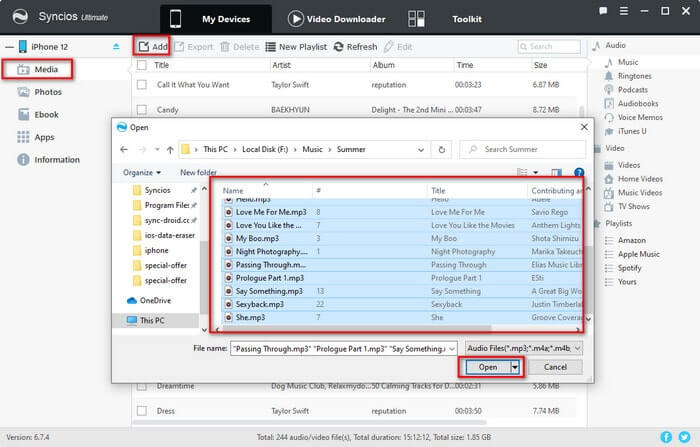The width and height of the screenshot is (700, 447).
Task: Click New folder in the dialog
Action: coord(198,172)
